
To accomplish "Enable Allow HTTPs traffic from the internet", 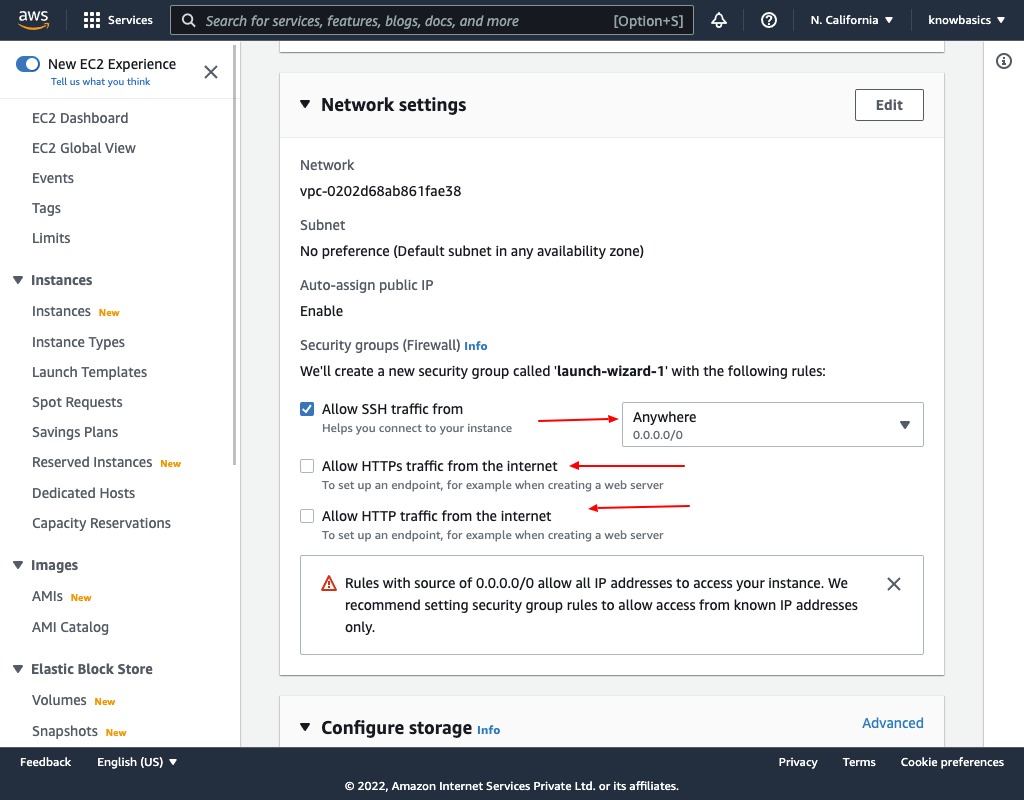I will [307, 466].
